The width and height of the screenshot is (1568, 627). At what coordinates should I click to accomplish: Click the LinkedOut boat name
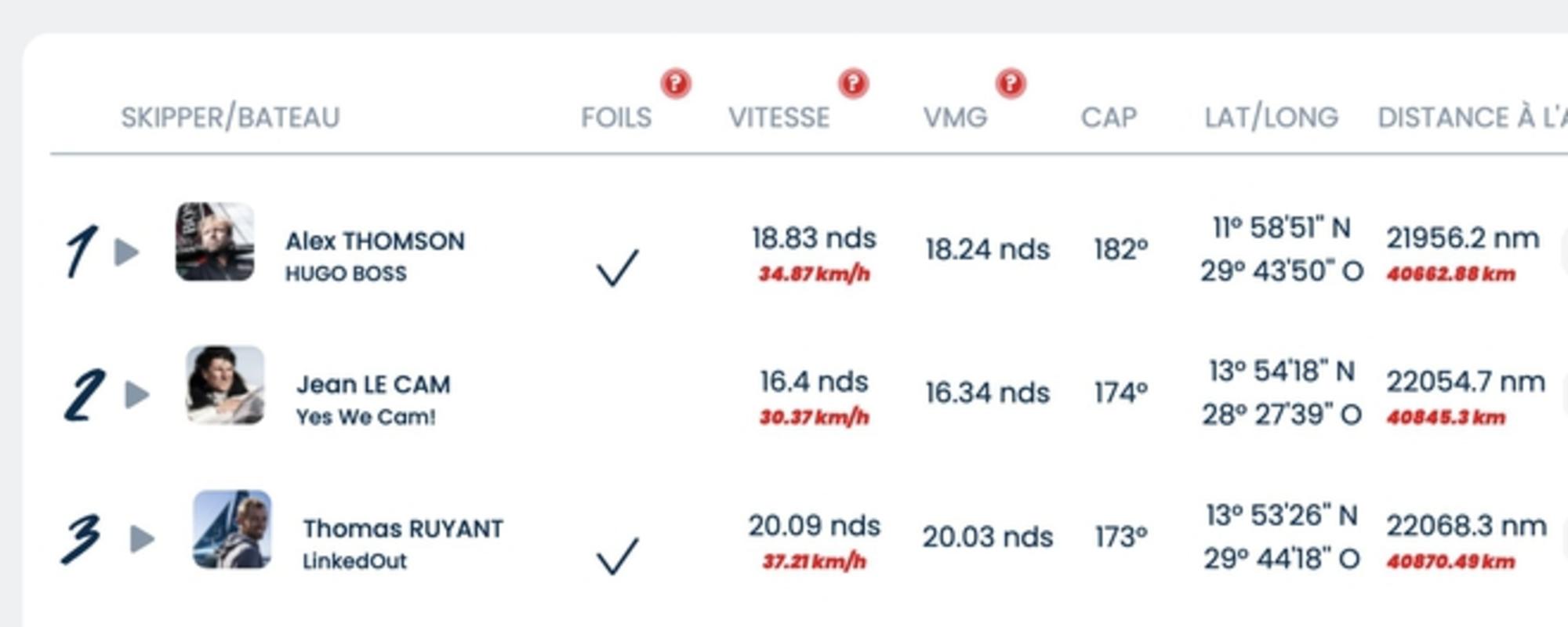(354, 561)
